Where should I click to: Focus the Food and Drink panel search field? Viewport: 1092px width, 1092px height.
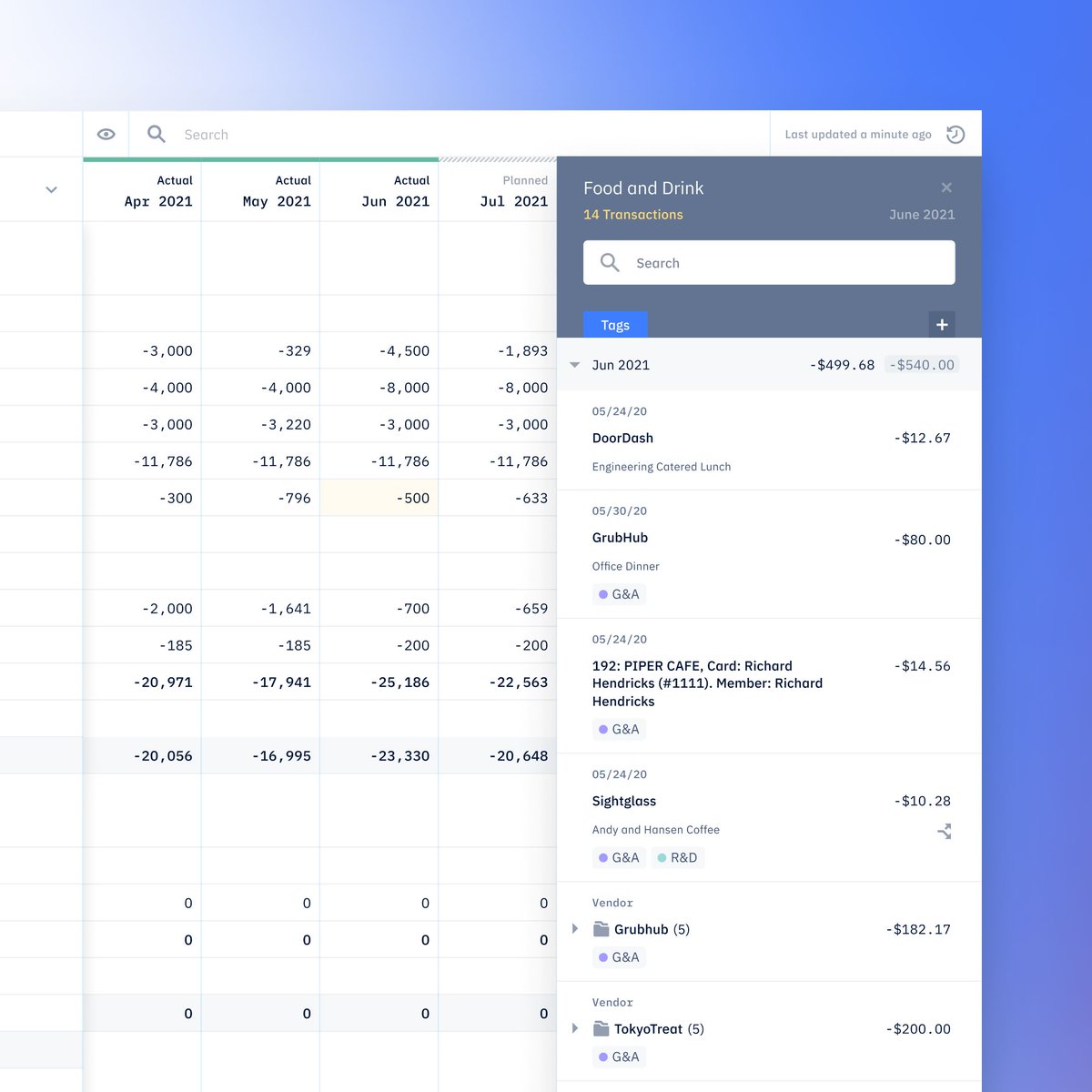point(769,263)
